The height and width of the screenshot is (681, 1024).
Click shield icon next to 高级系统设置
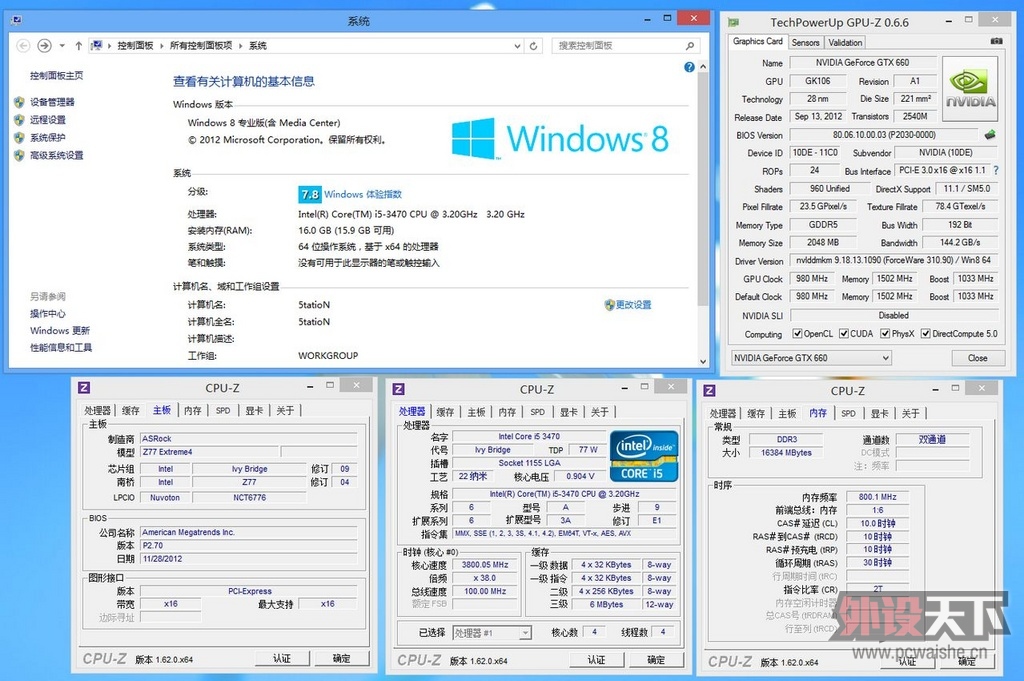click(19, 155)
